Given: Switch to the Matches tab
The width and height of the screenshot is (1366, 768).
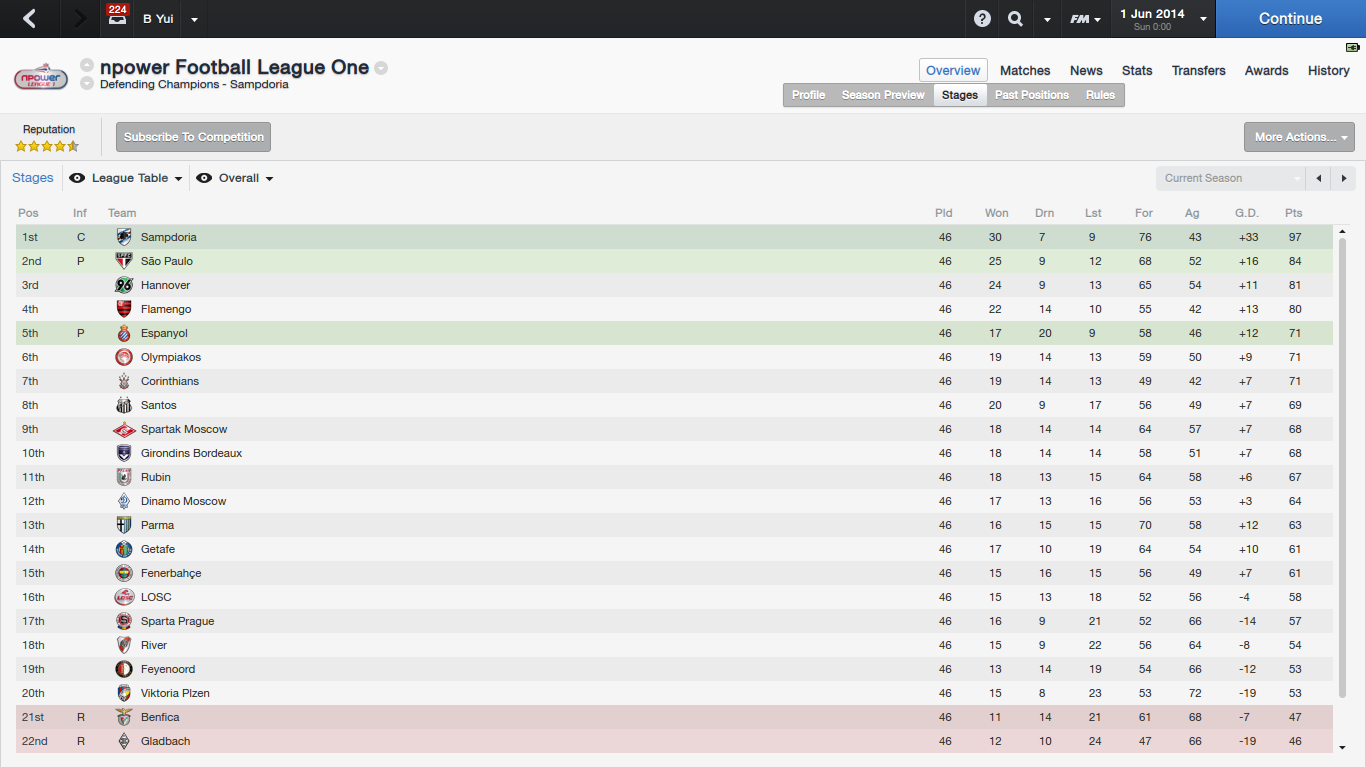Looking at the screenshot, I should pos(1025,70).
